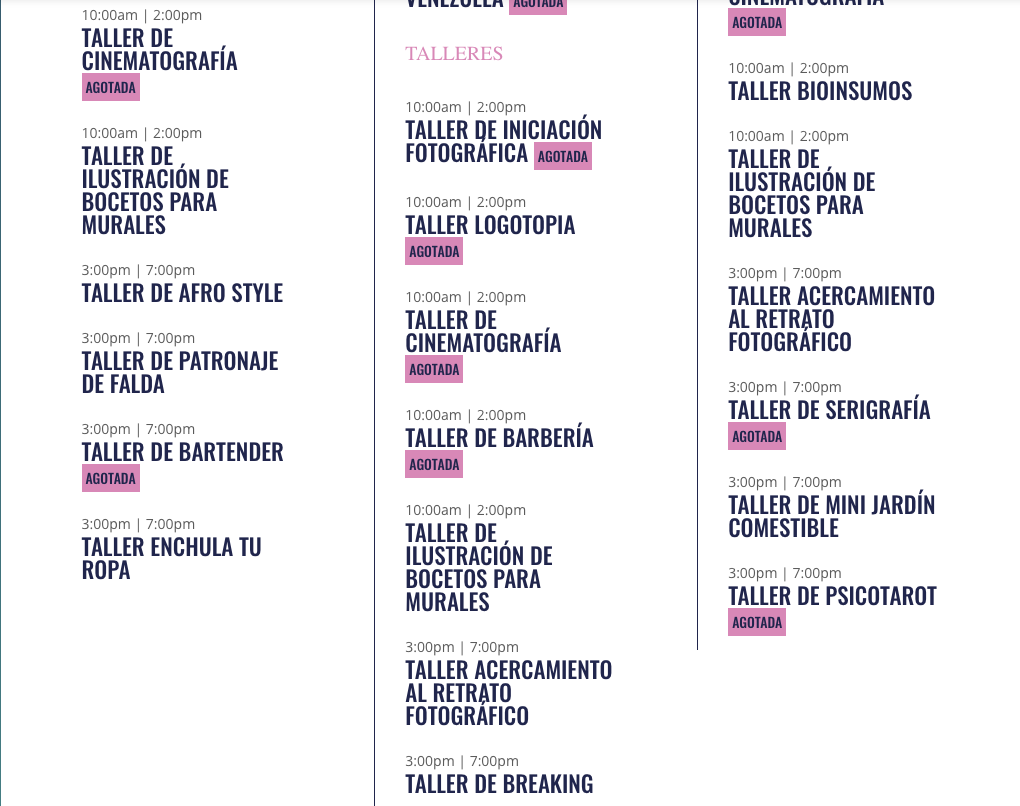Select the Taller de Serigrafía workshop

[x=829, y=410]
